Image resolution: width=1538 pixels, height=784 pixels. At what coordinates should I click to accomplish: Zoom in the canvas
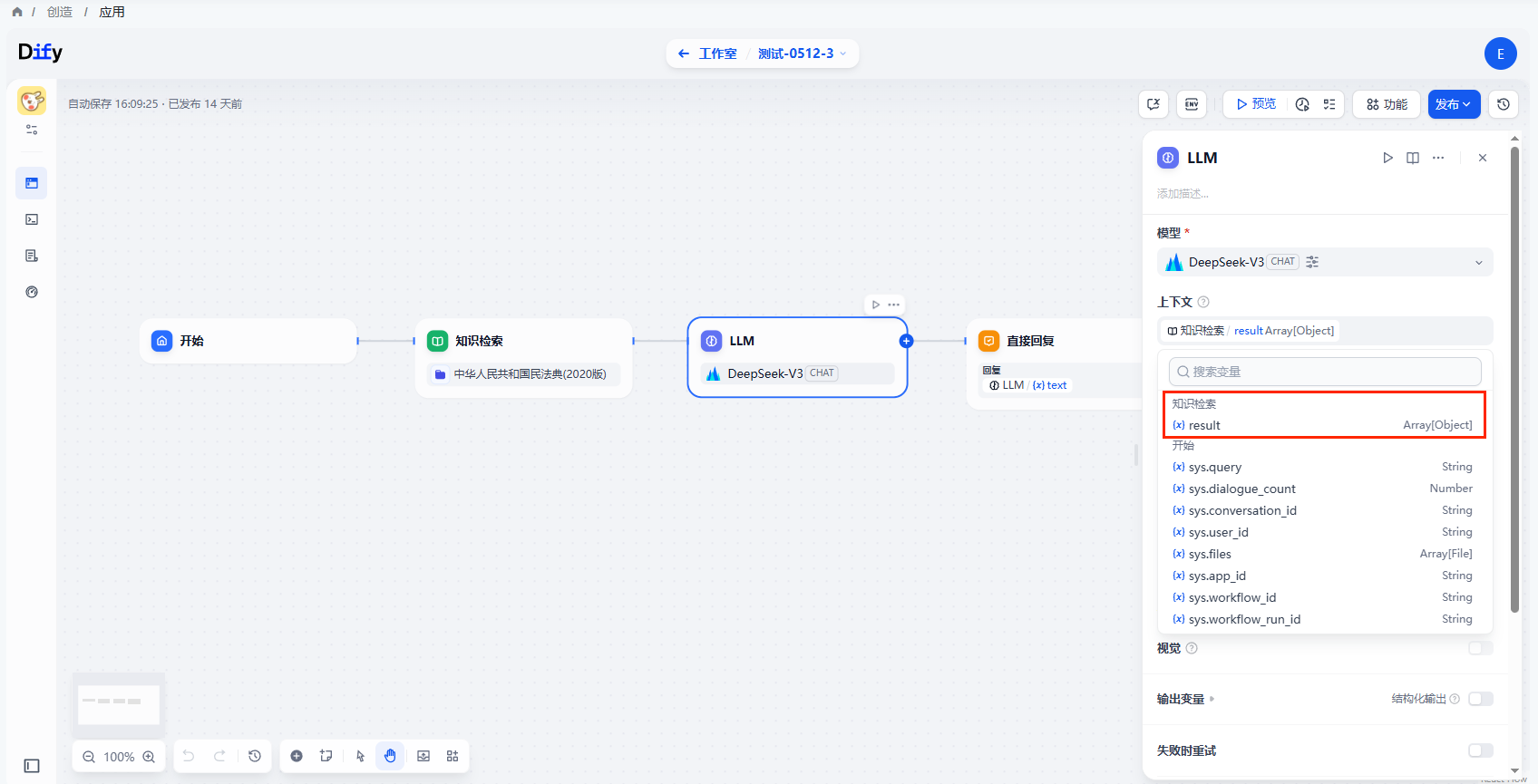149,757
